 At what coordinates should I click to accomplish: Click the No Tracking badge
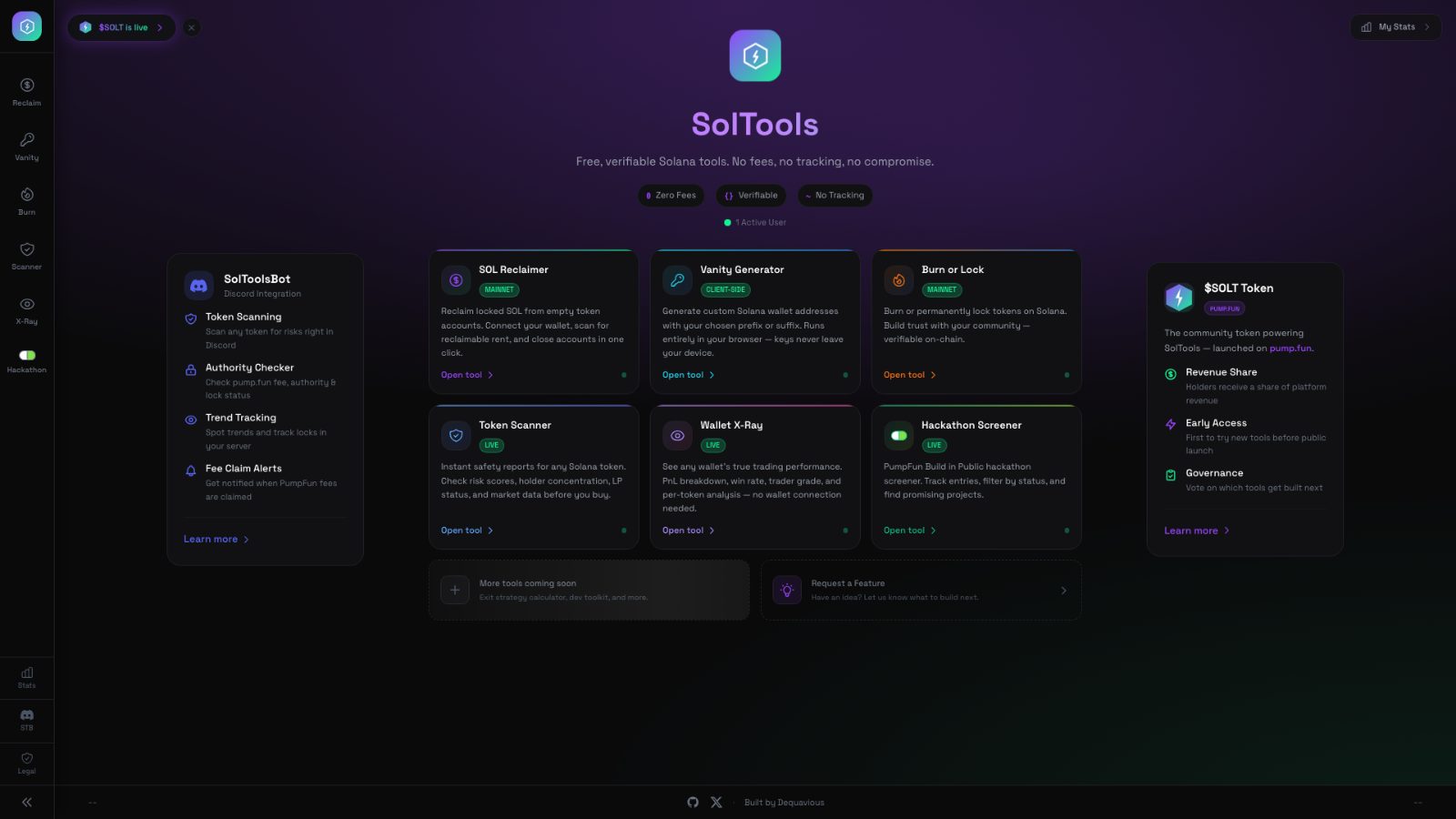tap(834, 196)
